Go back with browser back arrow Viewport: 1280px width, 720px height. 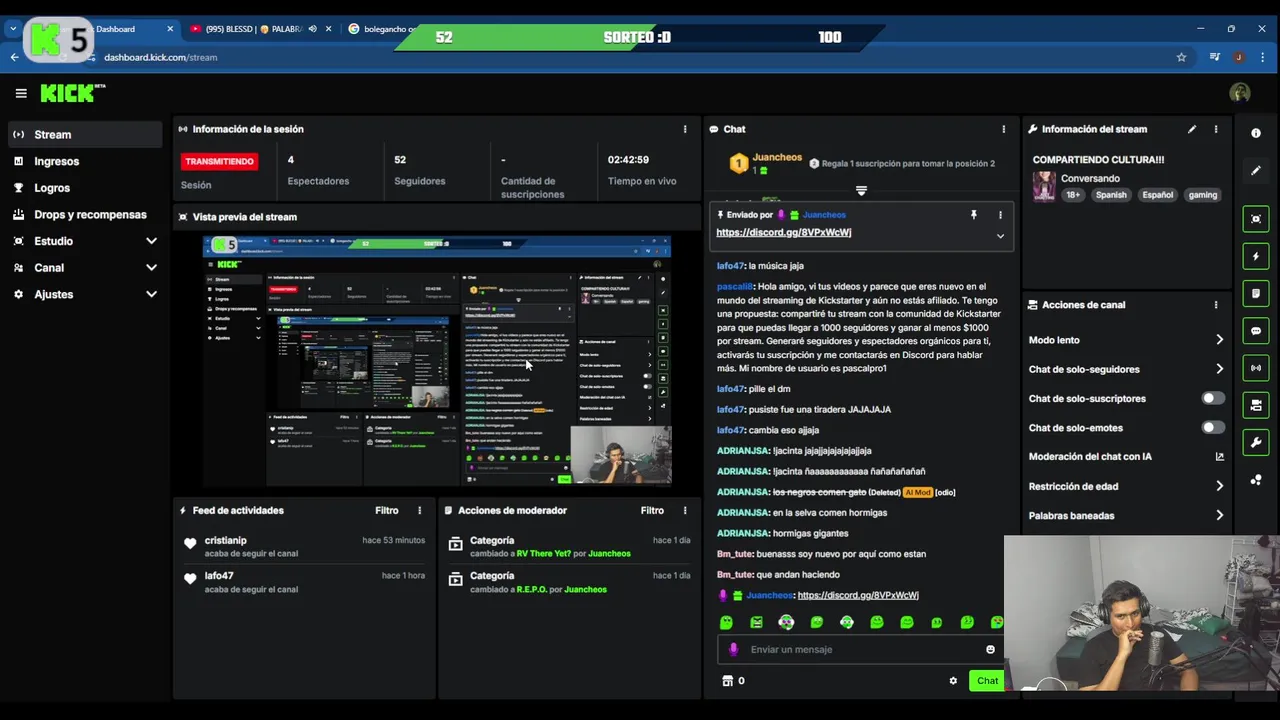(x=15, y=57)
